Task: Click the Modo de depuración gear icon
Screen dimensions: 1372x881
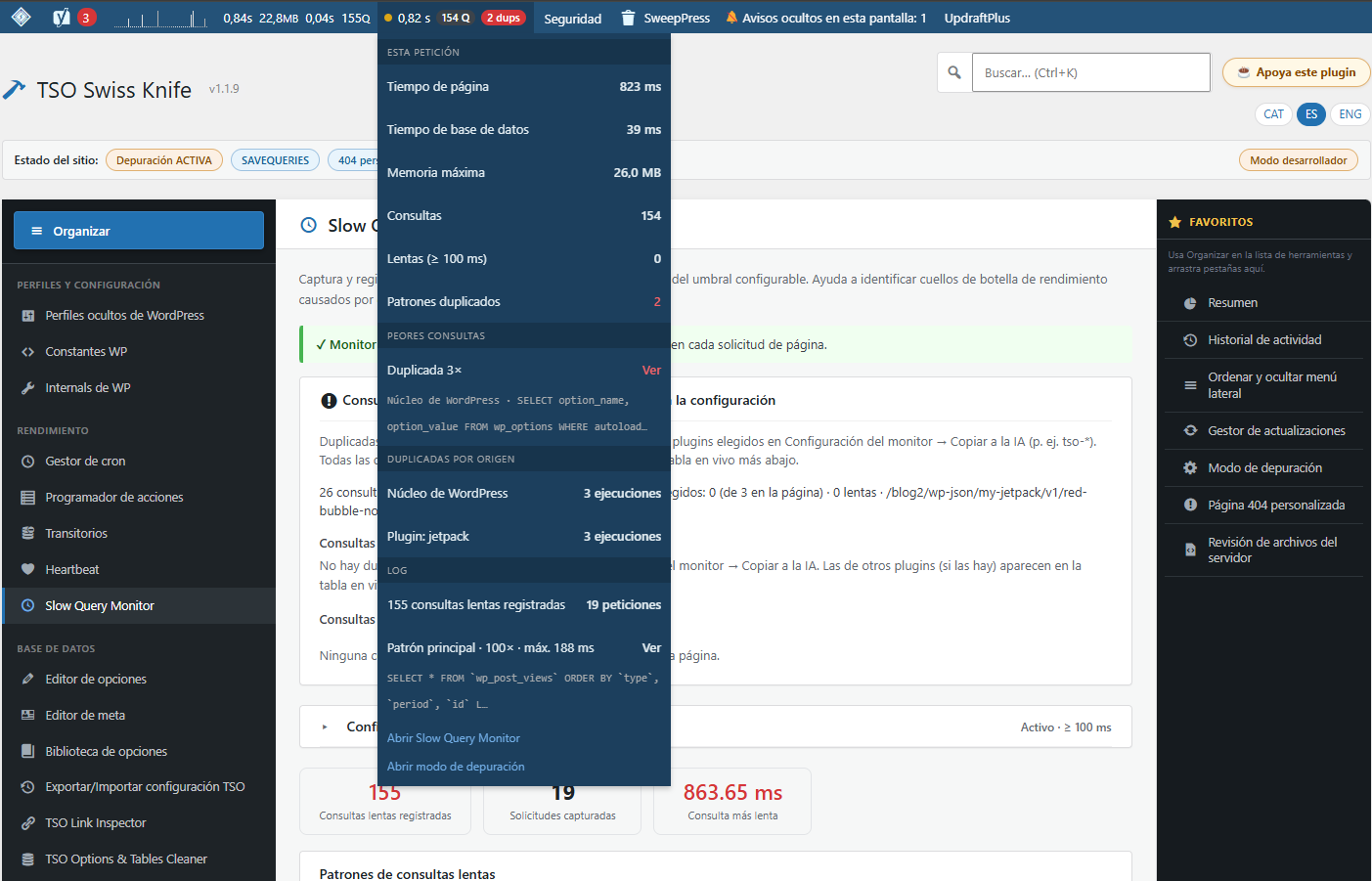Action: click(x=1190, y=468)
